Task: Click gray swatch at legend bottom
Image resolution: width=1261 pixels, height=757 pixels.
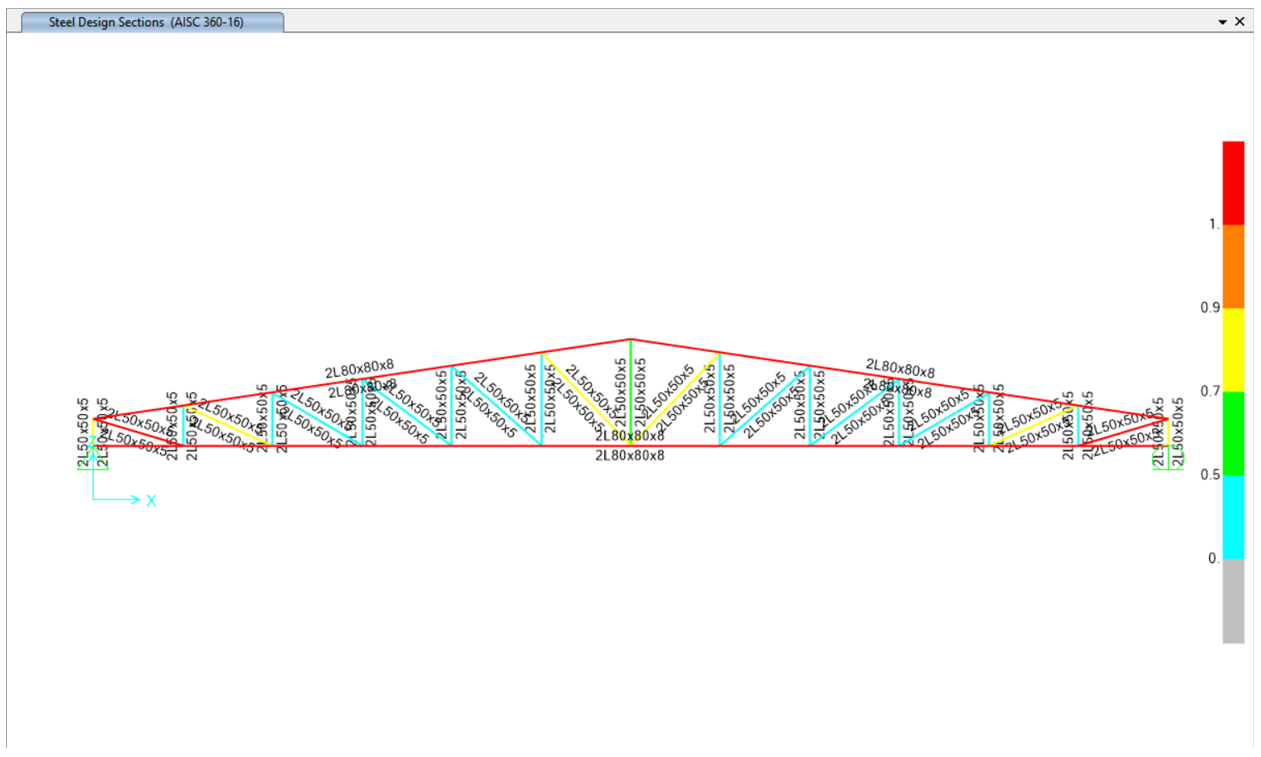Action: [1233, 600]
